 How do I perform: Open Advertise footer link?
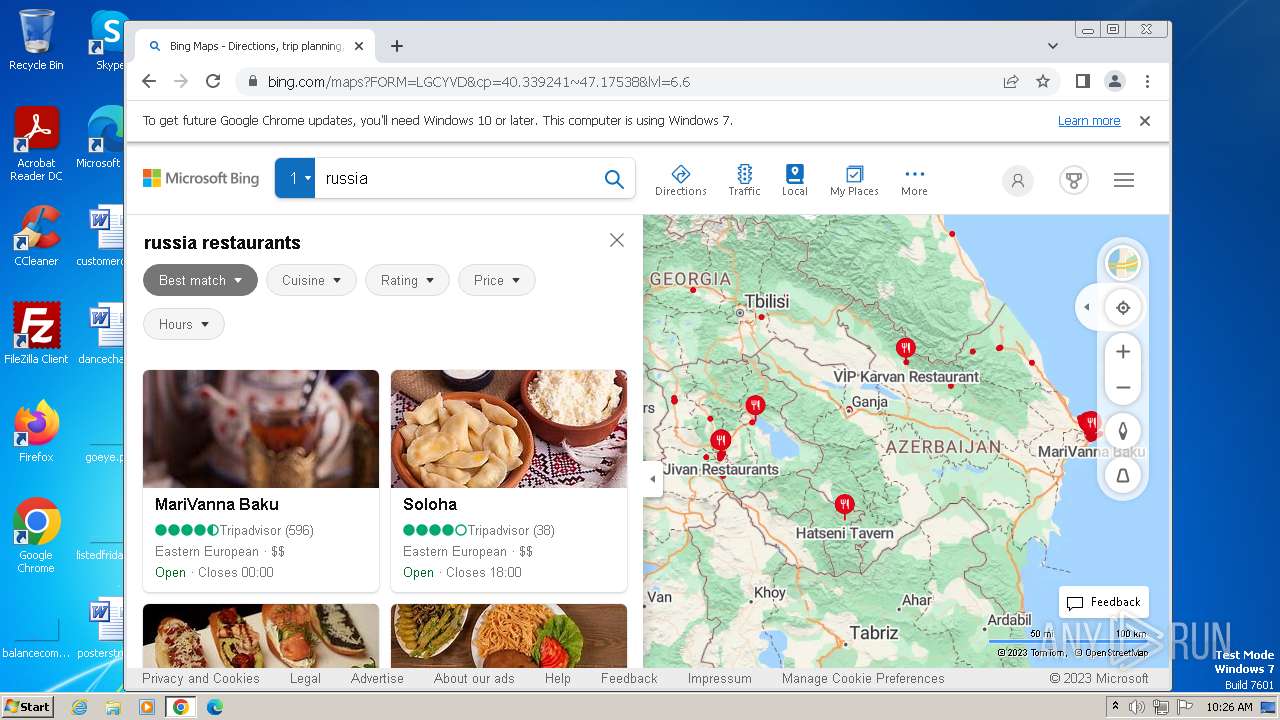[x=377, y=678]
